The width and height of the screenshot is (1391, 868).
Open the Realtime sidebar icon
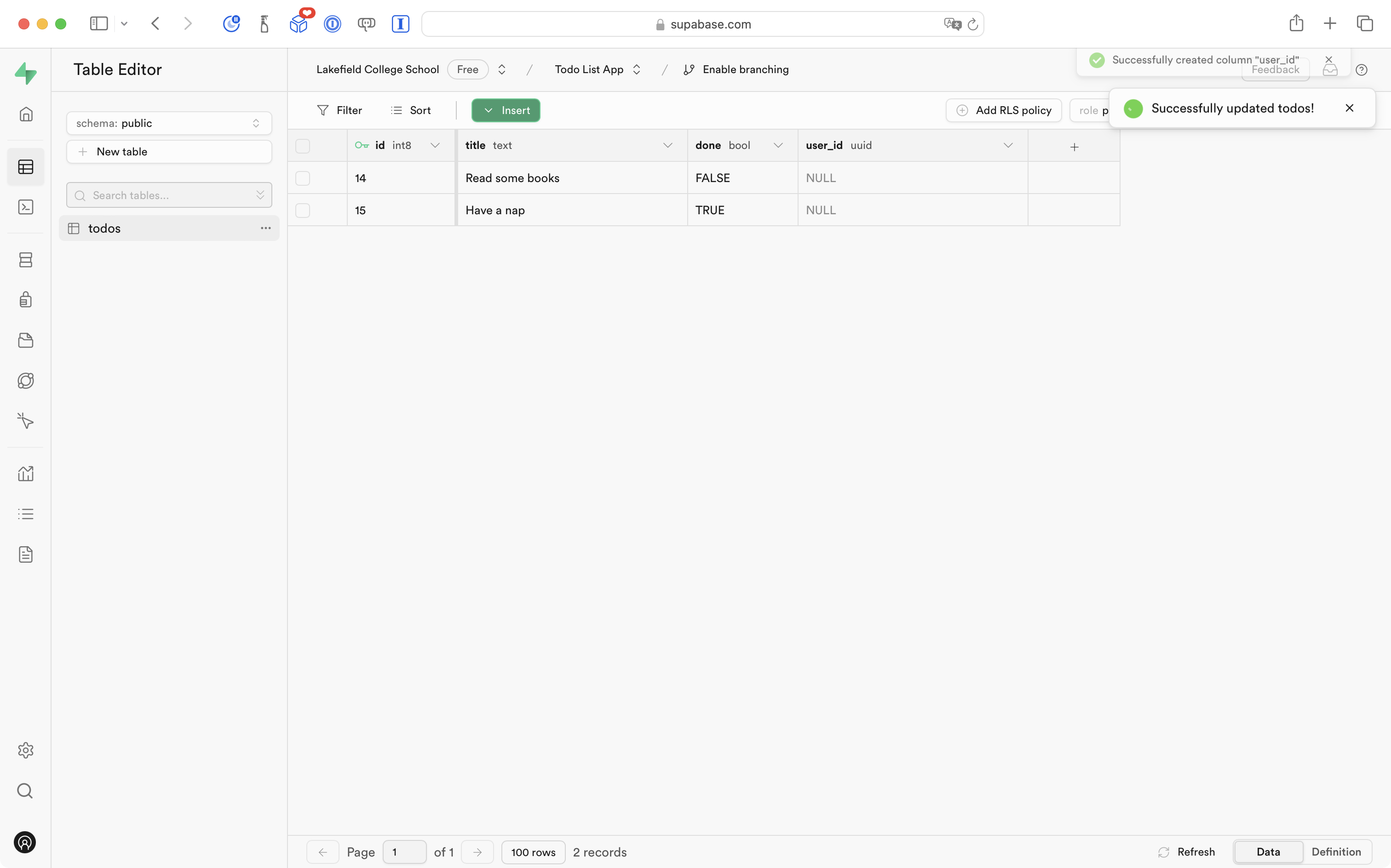(26, 421)
